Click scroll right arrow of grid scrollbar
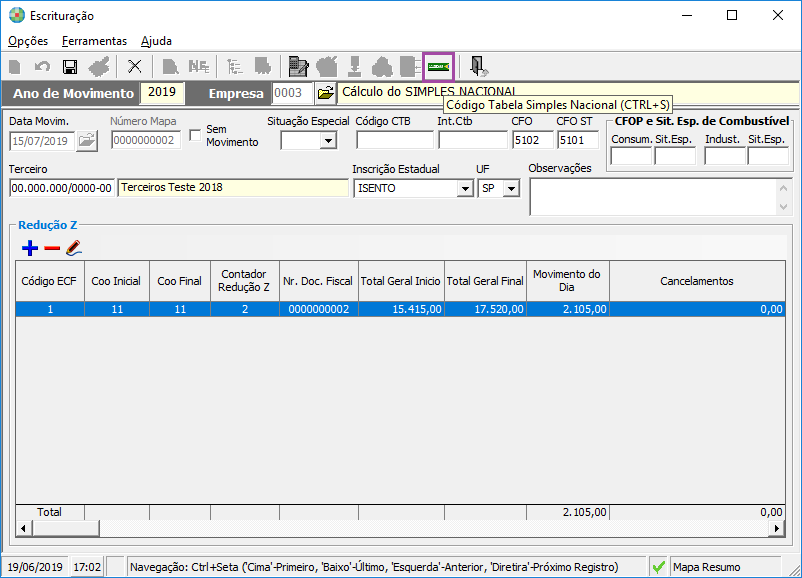 (777, 528)
